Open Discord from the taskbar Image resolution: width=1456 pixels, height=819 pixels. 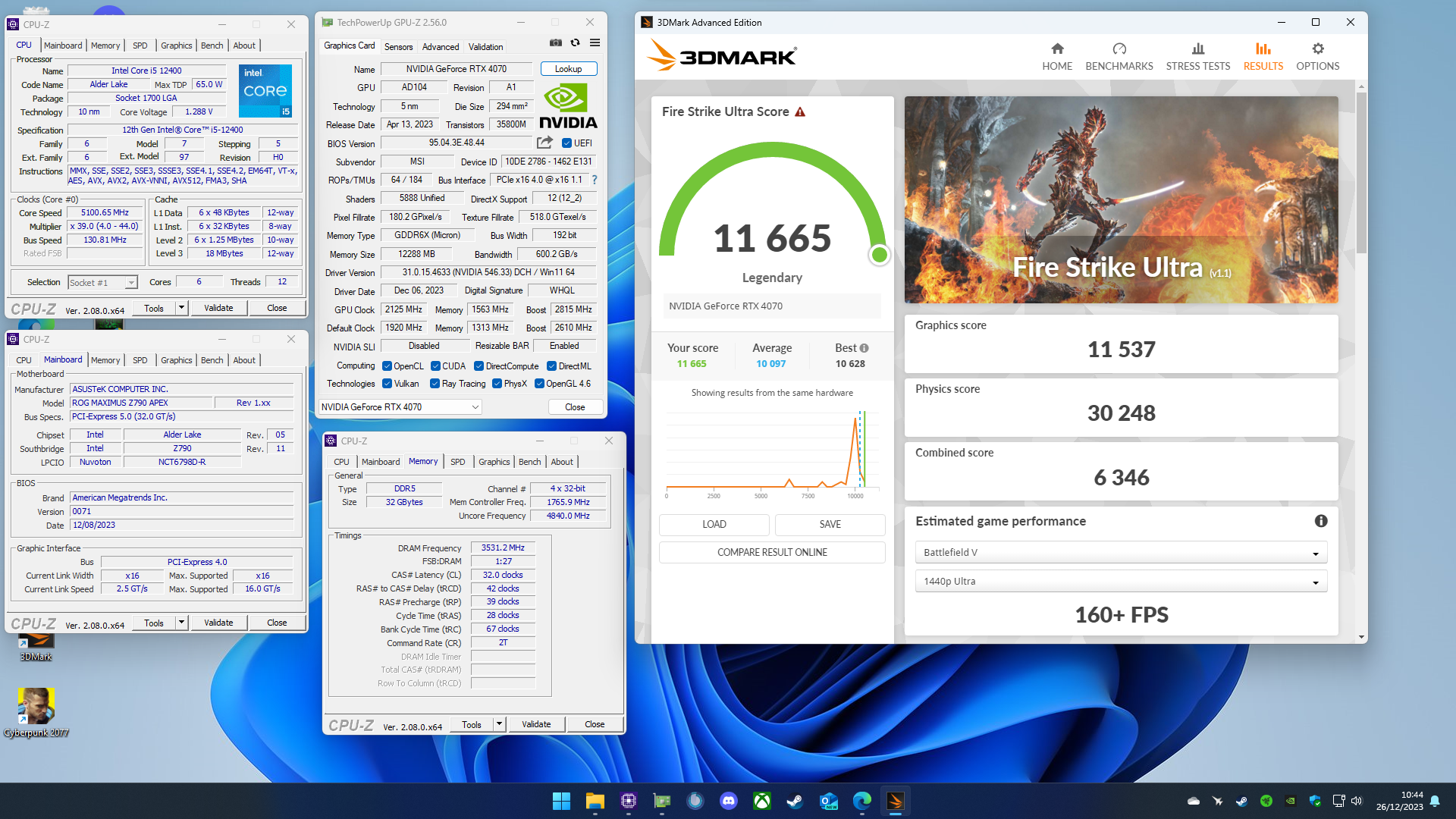[729, 801]
